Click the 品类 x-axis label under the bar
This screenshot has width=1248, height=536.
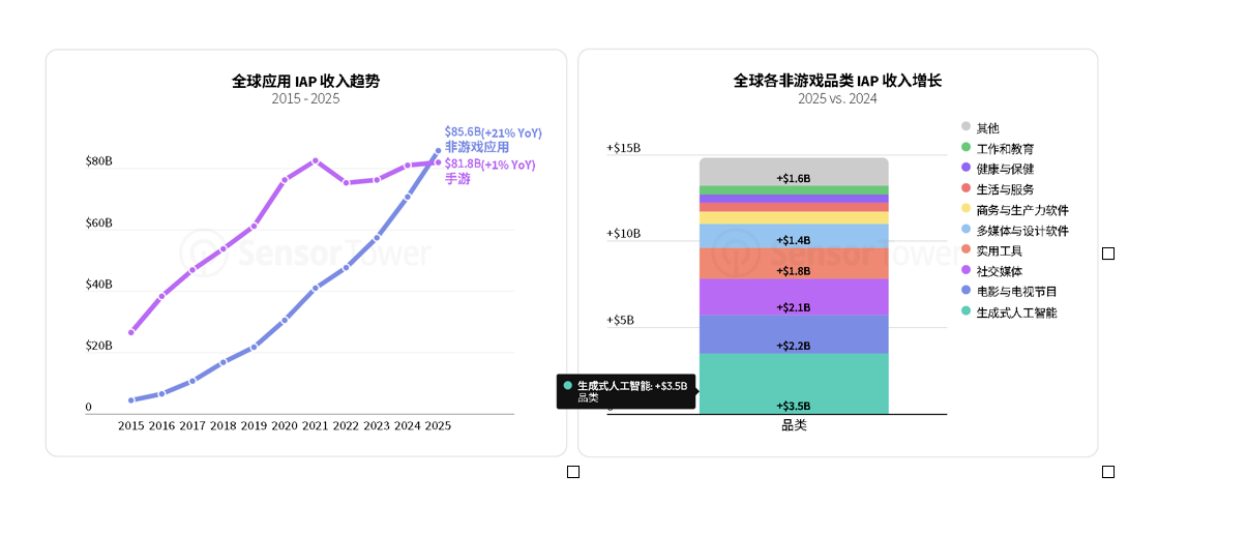(x=794, y=425)
